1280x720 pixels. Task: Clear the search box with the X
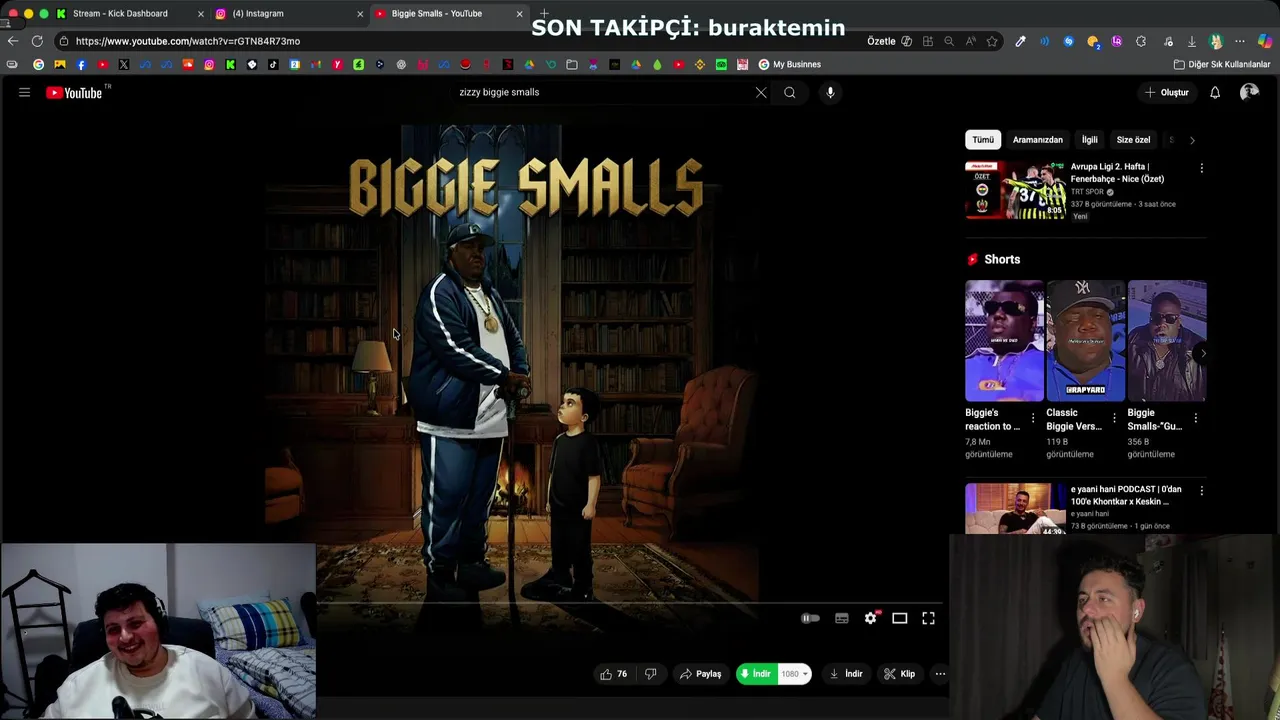[761, 93]
